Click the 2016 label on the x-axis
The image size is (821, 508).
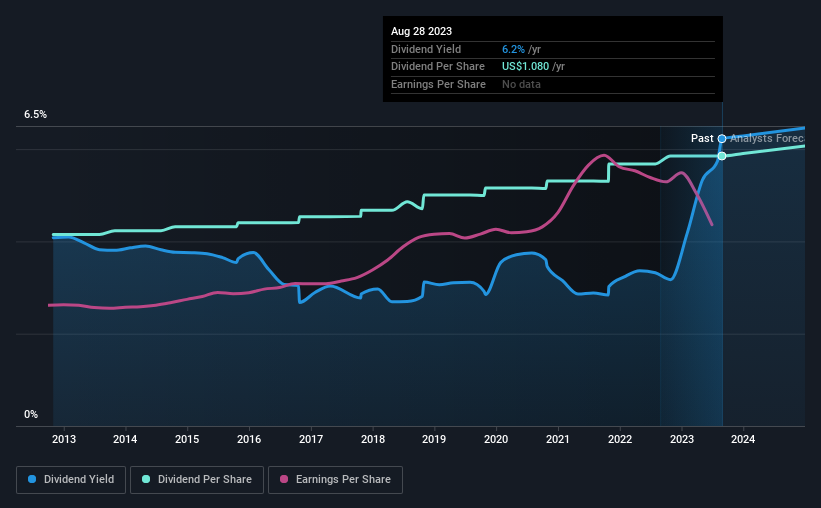tap(249, 439)
